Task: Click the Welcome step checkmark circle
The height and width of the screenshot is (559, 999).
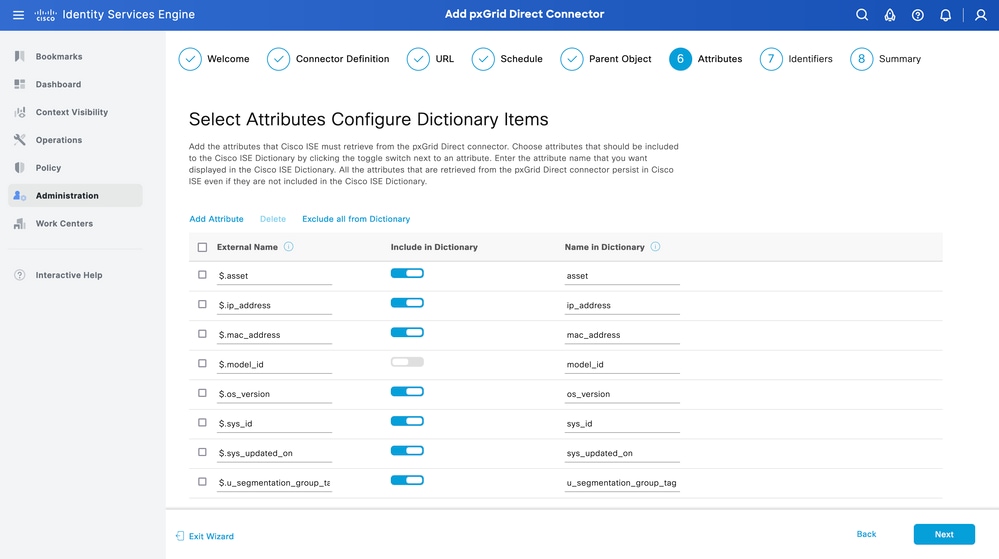Action: [x=190, y=59]
